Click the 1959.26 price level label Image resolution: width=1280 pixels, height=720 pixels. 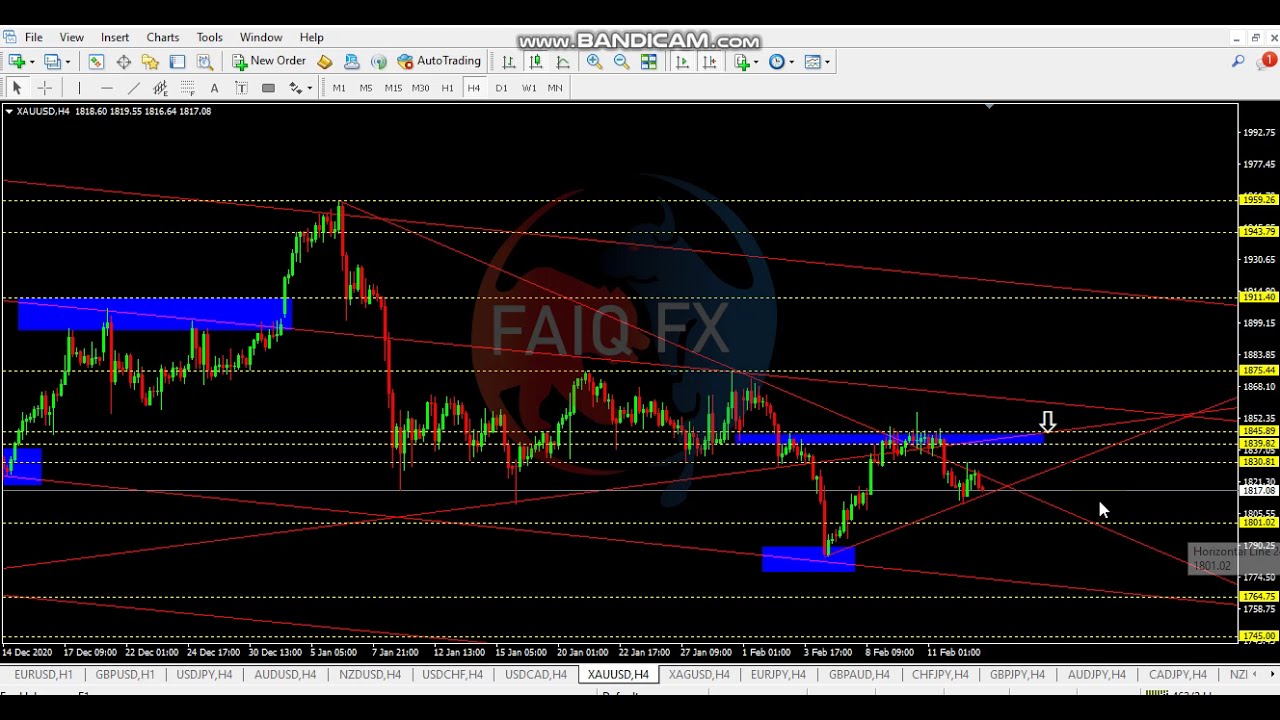tap(1258, 200)
